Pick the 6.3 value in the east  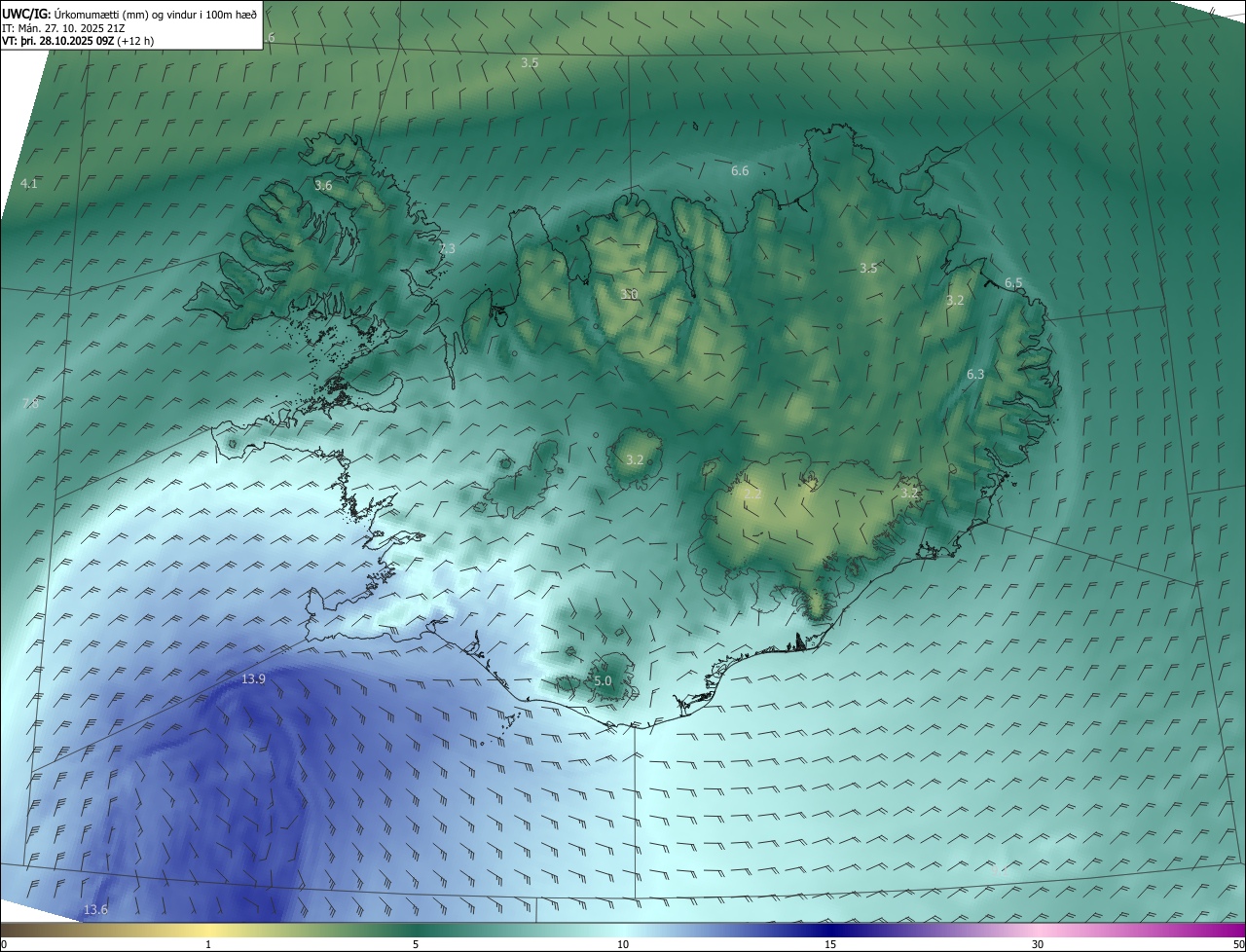point(975,375)
